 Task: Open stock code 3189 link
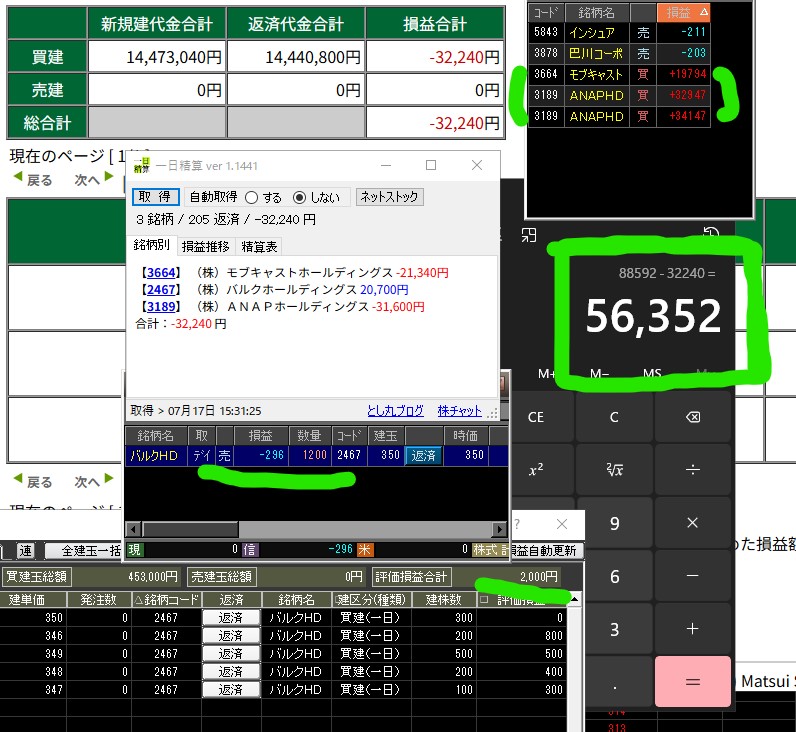(x=161, y=307)
